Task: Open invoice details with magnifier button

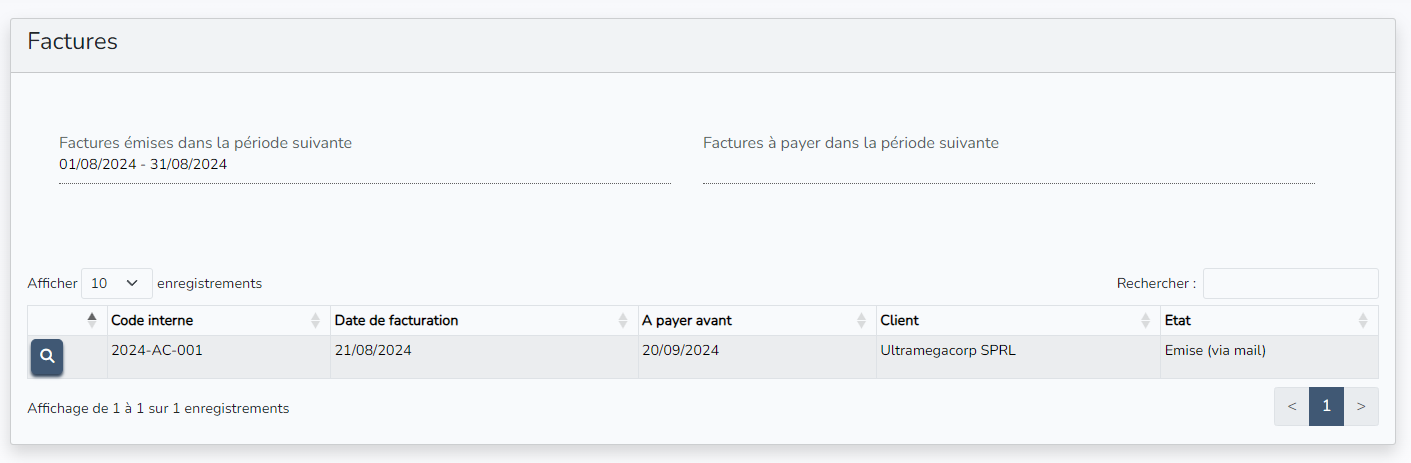Action: [47, 357]
